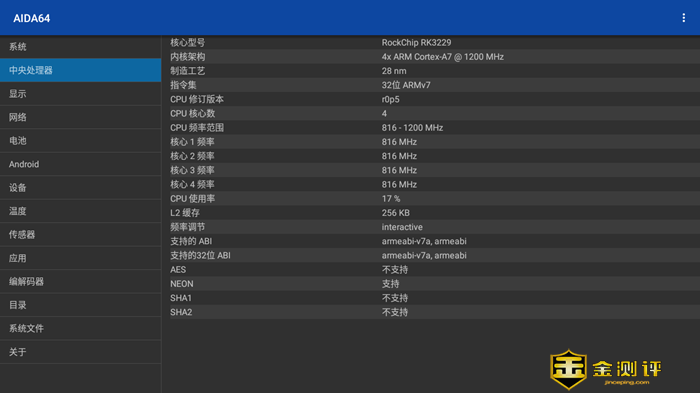This screenshot has height=393, width=700.
Task: Go to the 网络 section
Action: (80, 117)
